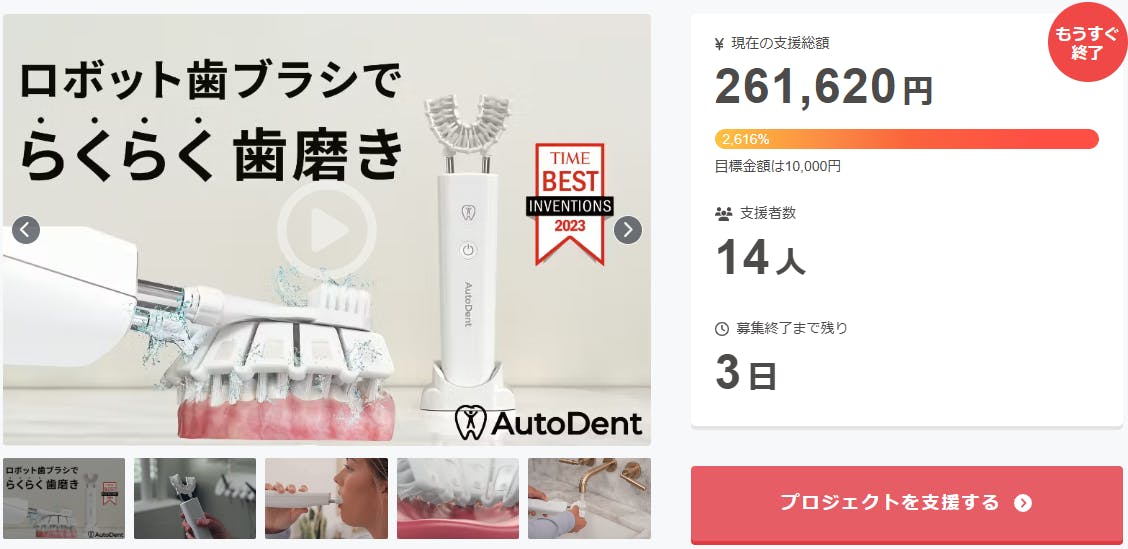Image resolution: width=1128 pixels, height=549 pixels.
Task: Click the 2,616% funding progress bar
Action: (906, 139)
